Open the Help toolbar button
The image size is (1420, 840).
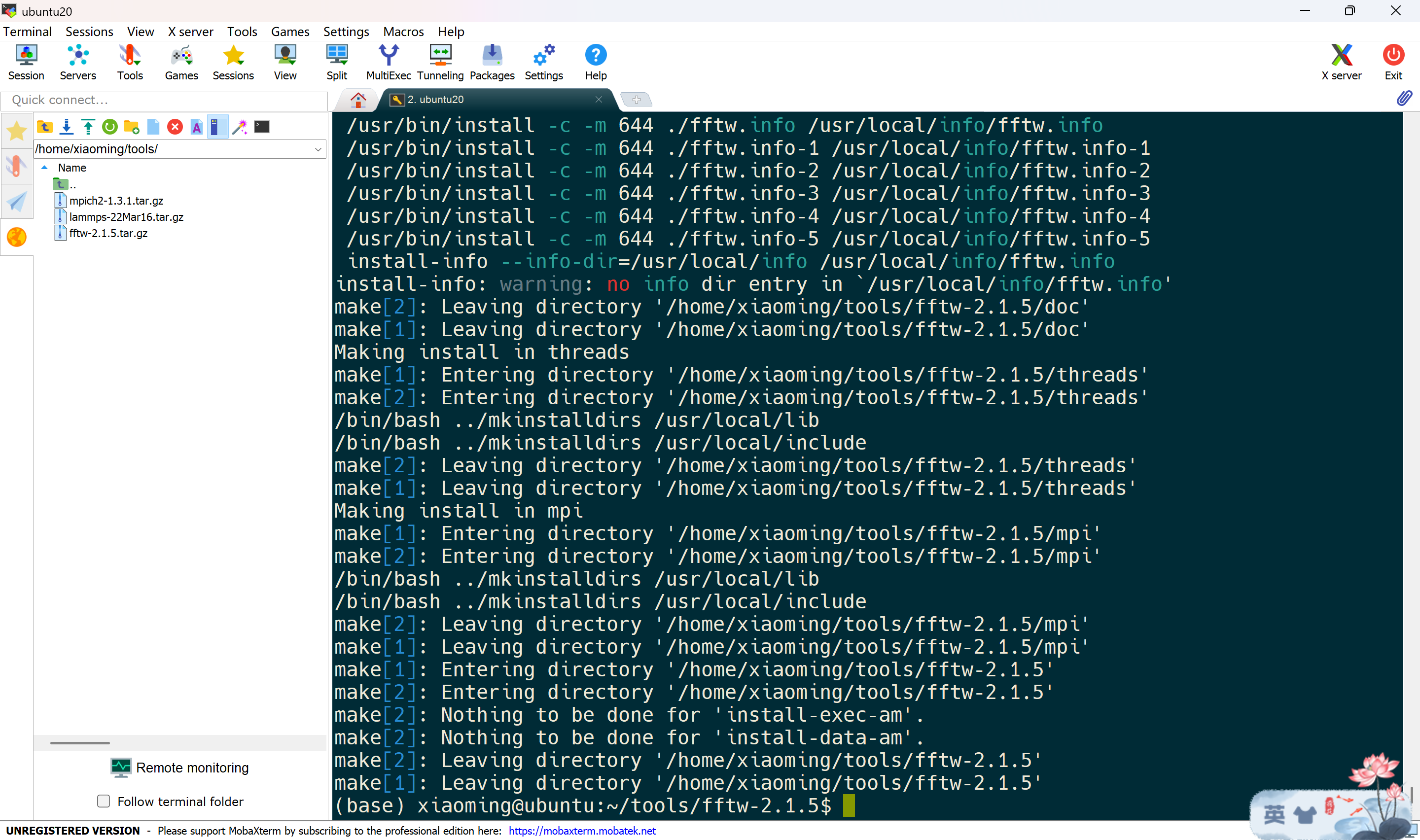(596, 62)
